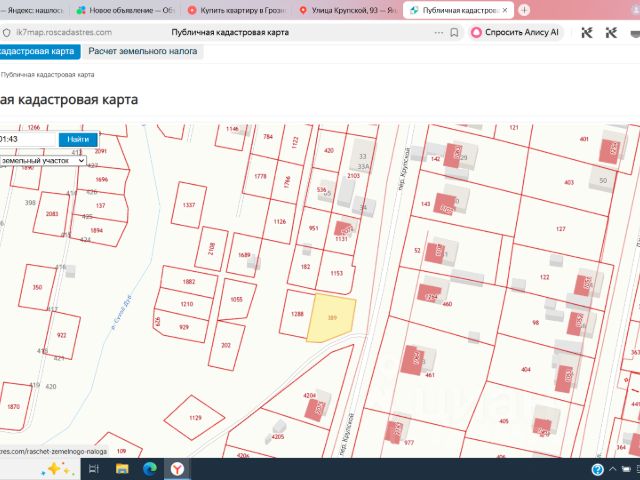The width and height of the screenshot is (640, 480).
Task: Select parcel 1870 on the map
Action: 13,407
